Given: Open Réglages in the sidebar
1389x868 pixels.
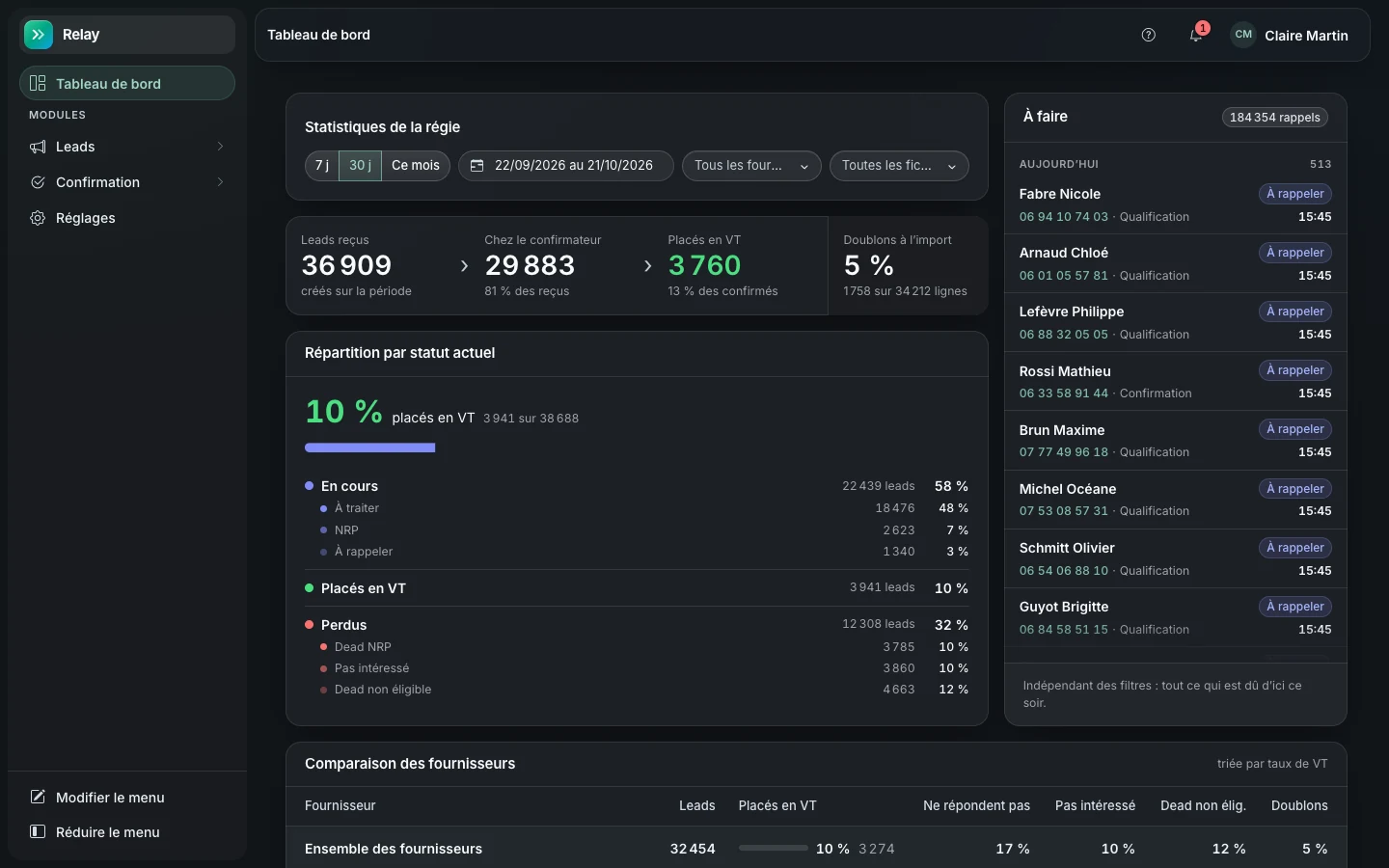Looking at the screenshot, I should pos(127,218).
